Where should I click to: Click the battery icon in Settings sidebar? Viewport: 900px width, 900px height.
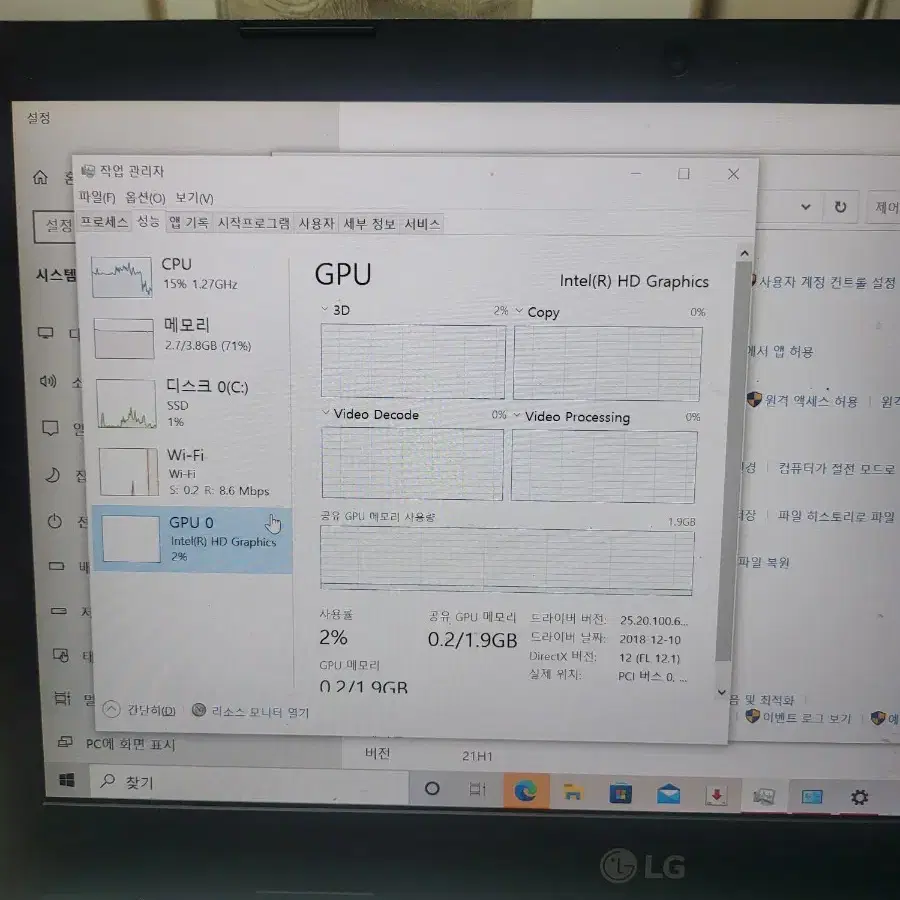click(56, 566)
